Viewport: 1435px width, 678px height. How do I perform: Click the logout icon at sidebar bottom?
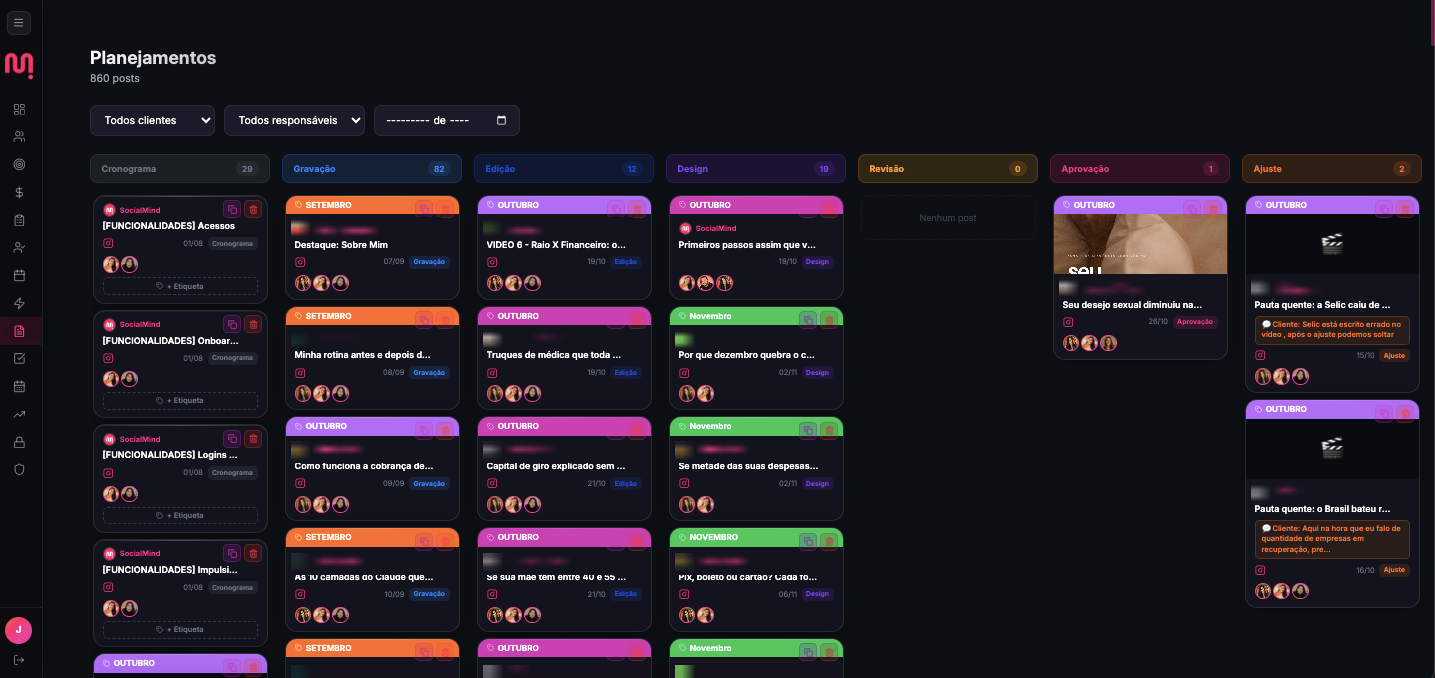tap(18, 660)
